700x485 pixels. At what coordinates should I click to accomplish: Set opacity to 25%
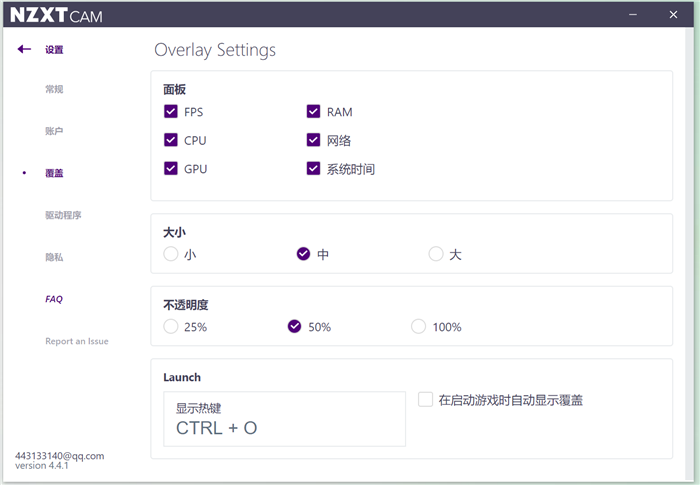(171, 327)
